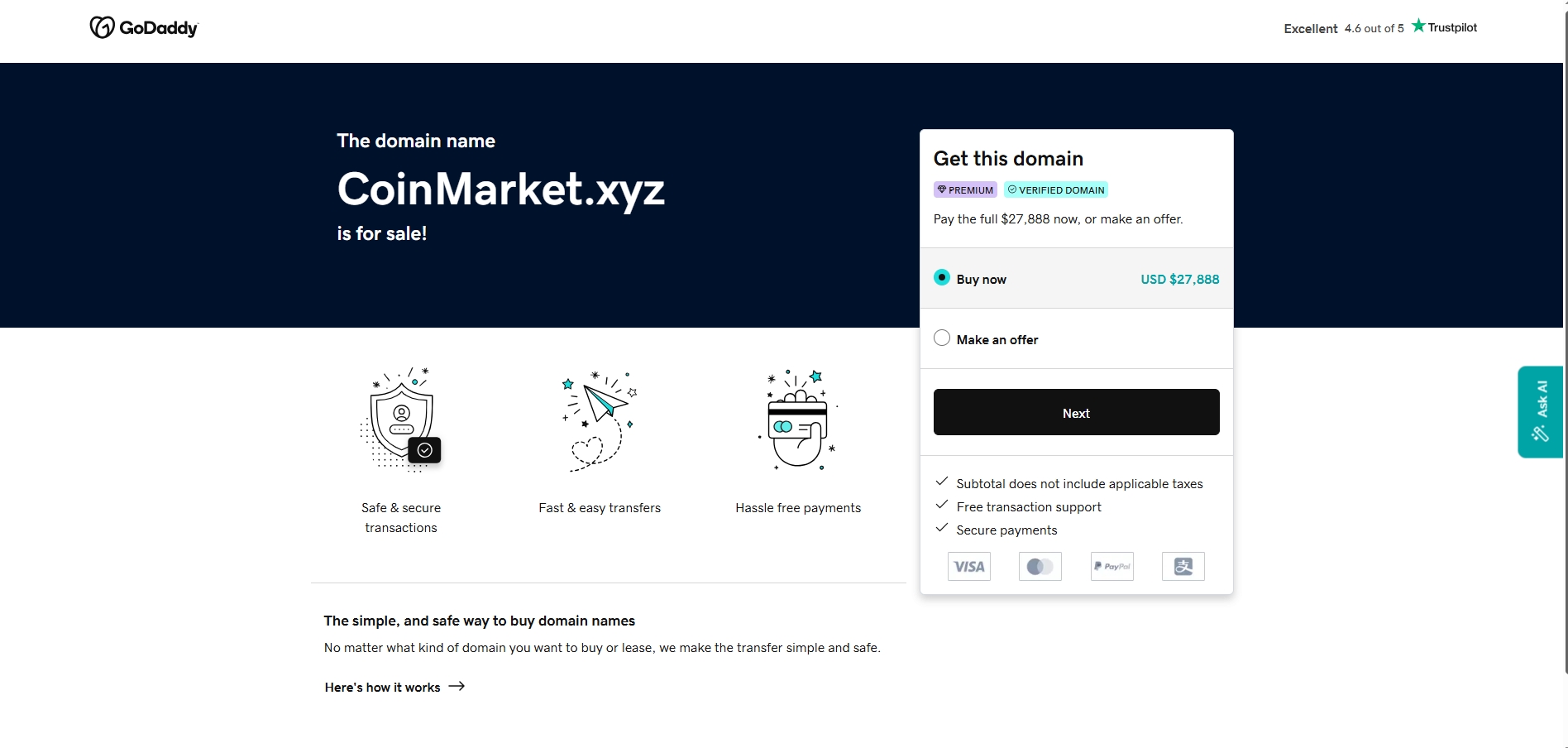Open the Here's how it works link
Viewport: 1568px width, 748px height.
coord(381,687)
